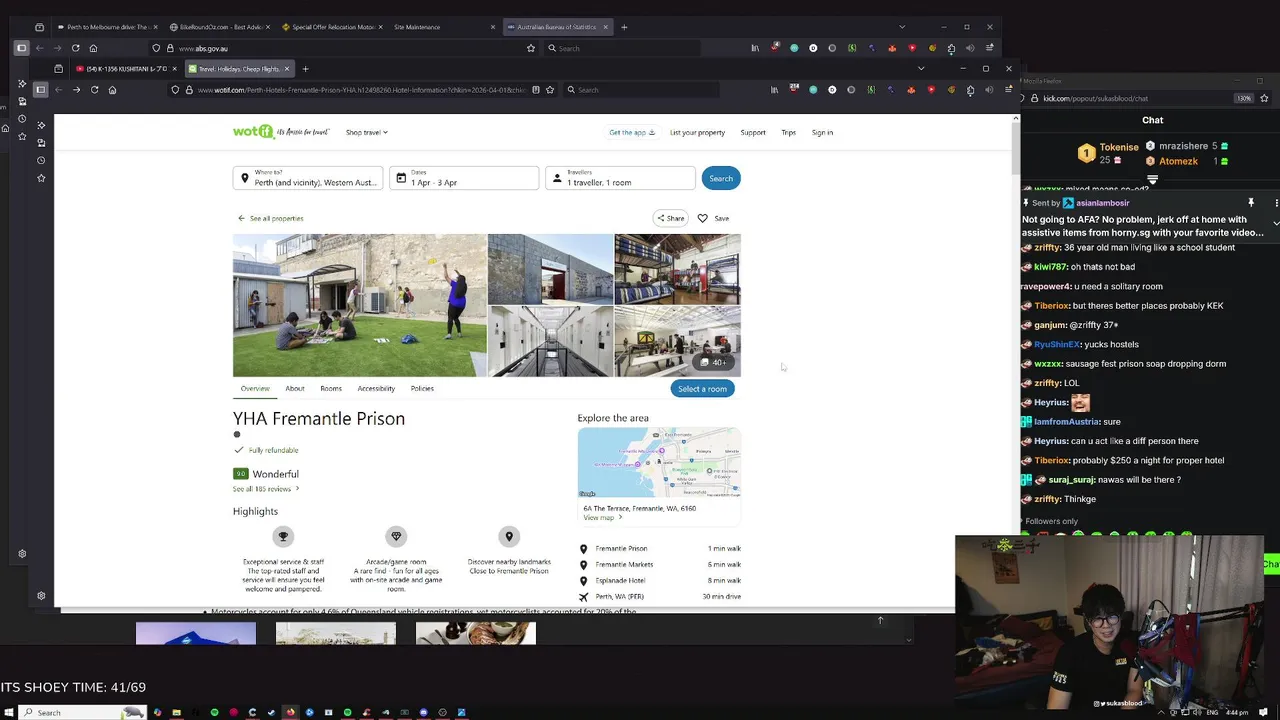Open a new tab in the front browser
This screenshot has width=1280, height=720.
[x=305, y=69]
